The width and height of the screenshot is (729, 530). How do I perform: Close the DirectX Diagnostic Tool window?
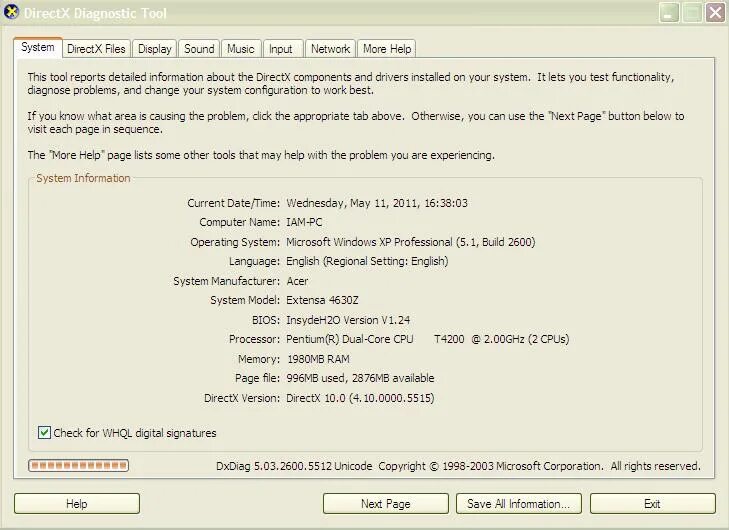pos(715,13)
